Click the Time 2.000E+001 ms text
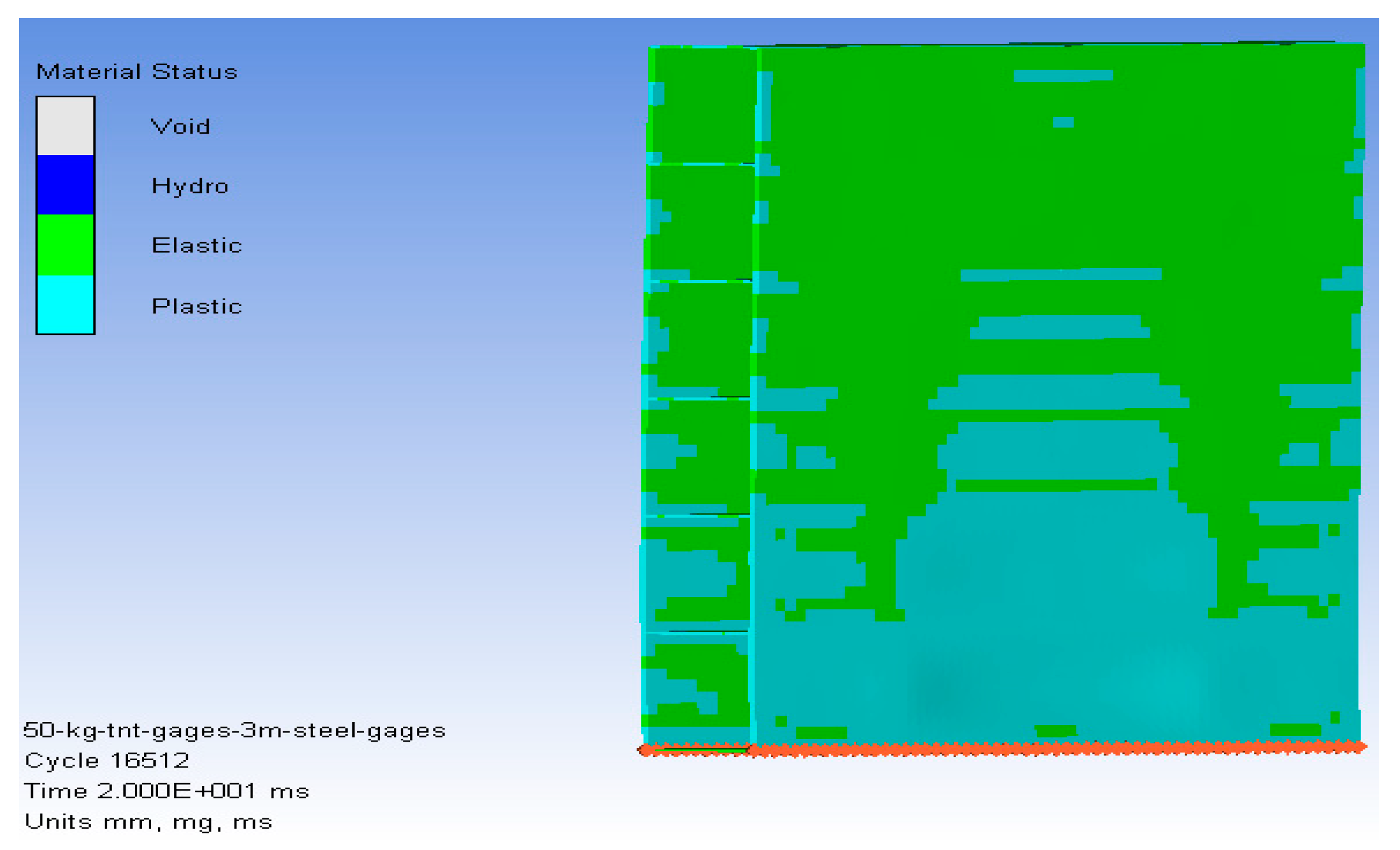The width and height of the screenshot is (1400, 850). coord(167,791)
